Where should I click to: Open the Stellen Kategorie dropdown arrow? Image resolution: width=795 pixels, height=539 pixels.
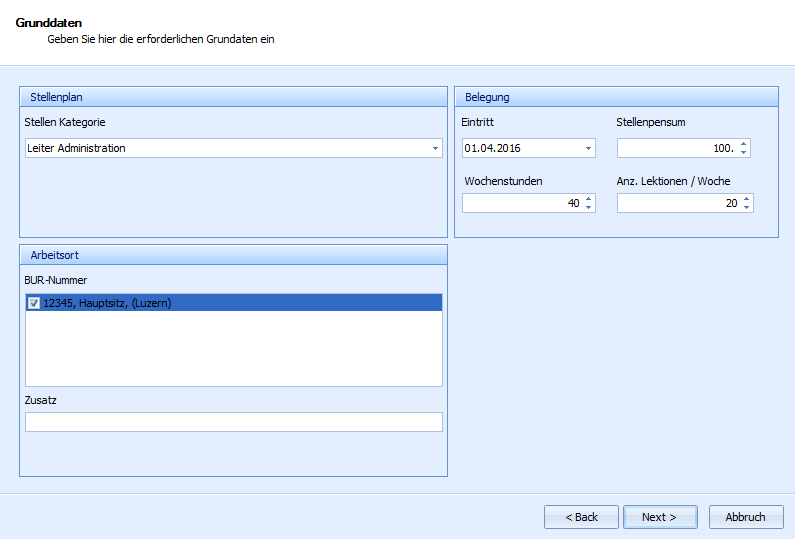coord(435,149)
